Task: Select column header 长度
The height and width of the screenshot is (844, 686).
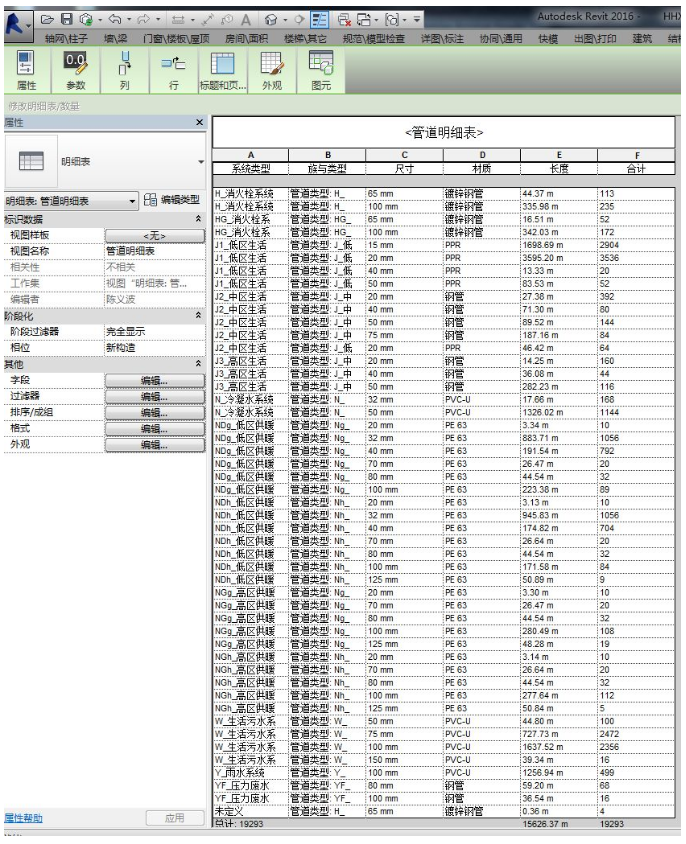Action: pyautogui.click(x=559, y=168)
